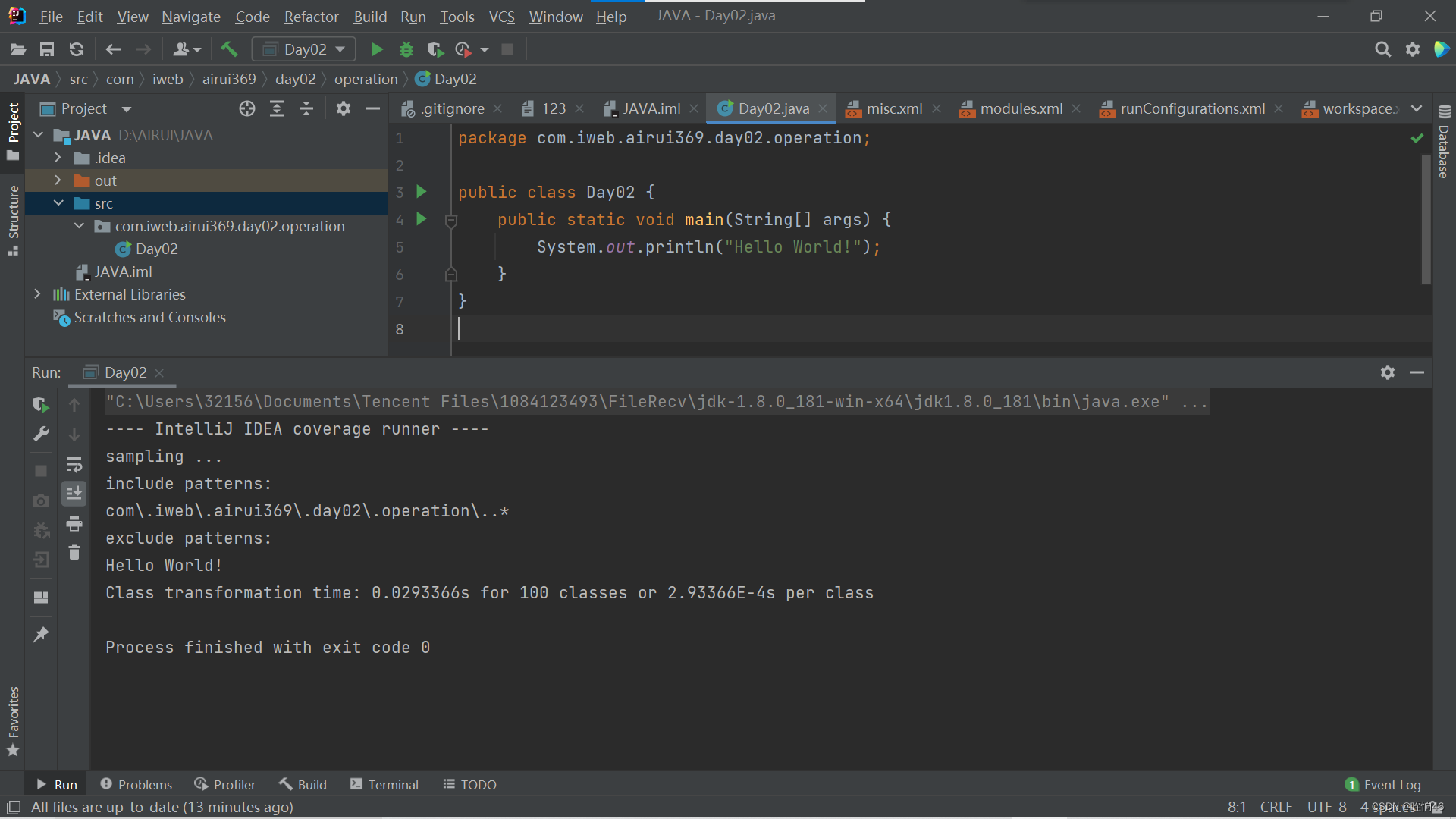Clear the Run console with trash icon
This screenshot has height=819, width=1456.
click(x=74, y=552)
